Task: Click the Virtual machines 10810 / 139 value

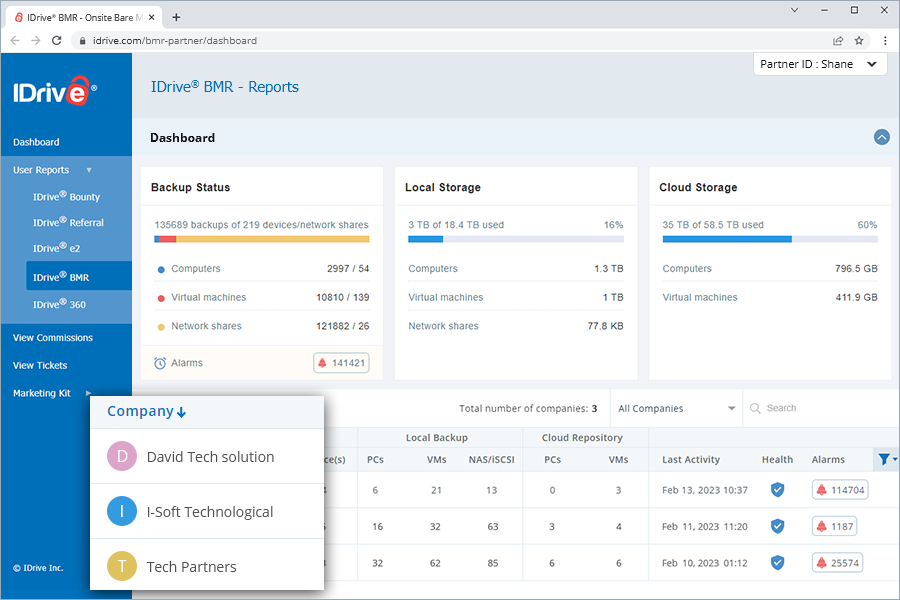Action: pyautogui.click(x=343, y=297)
